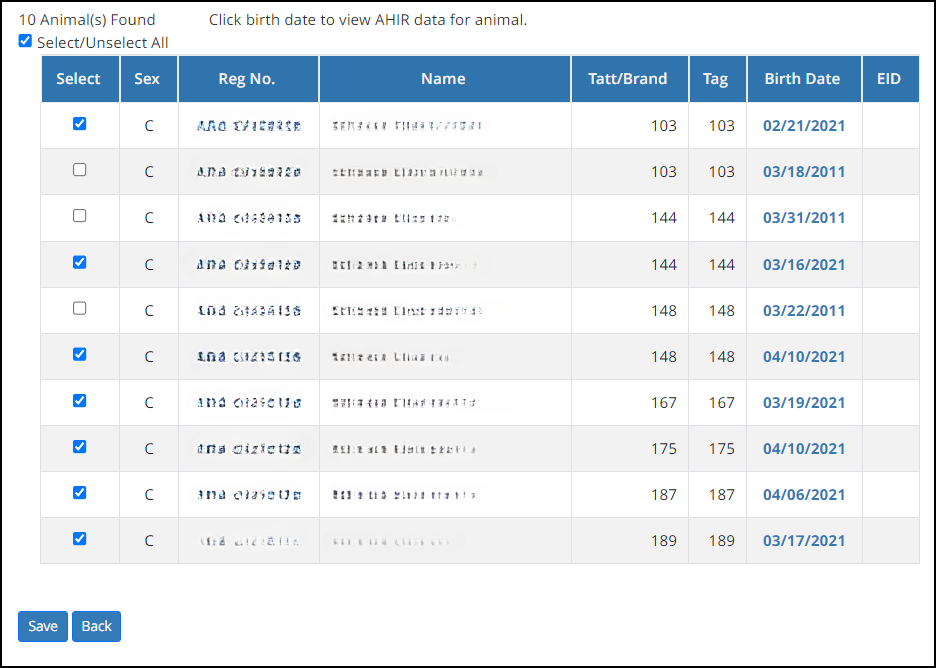Uncheck the row born 03/16/2021

tap(79, 262)
